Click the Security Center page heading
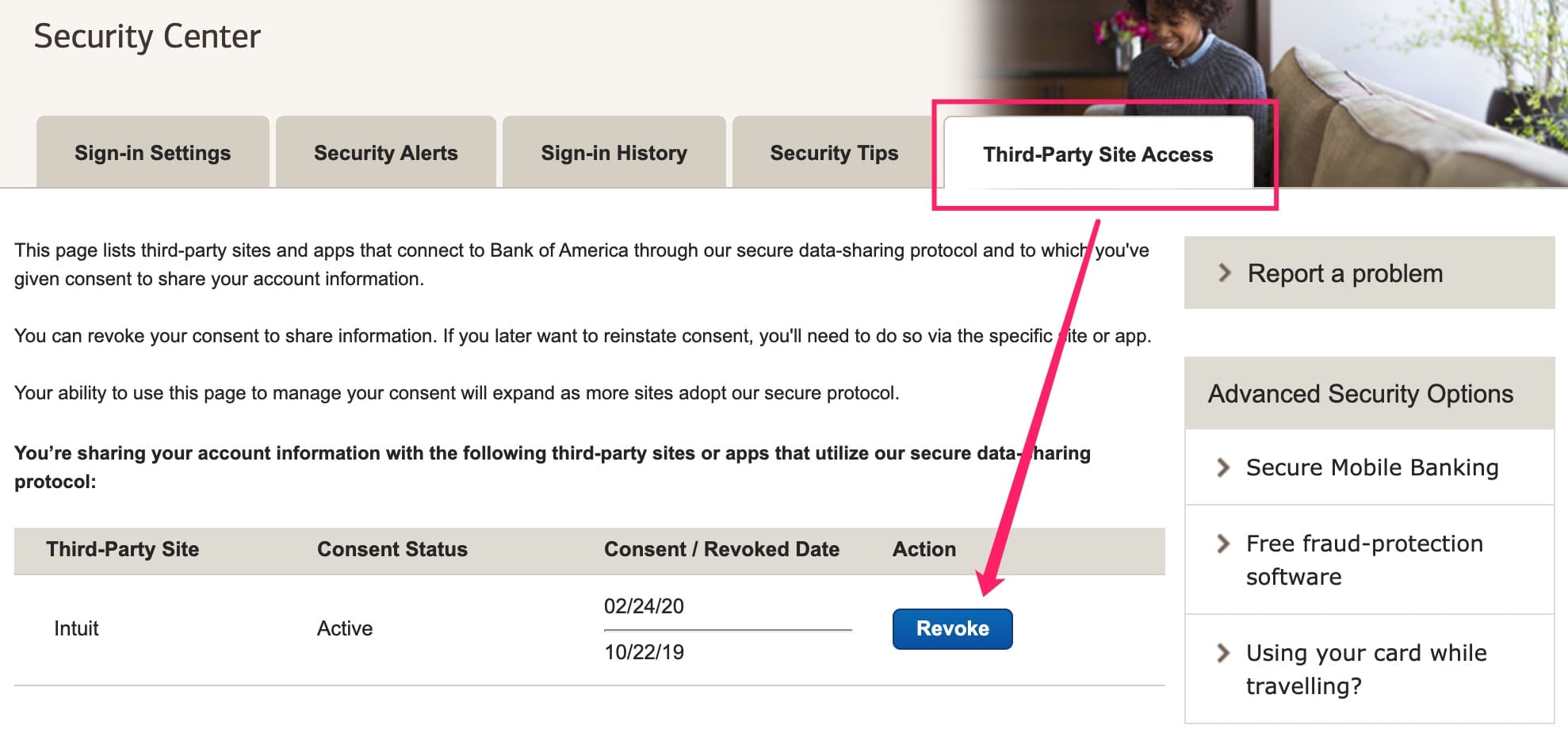This screenshot has height=748, width=1568. pos(147,36)
